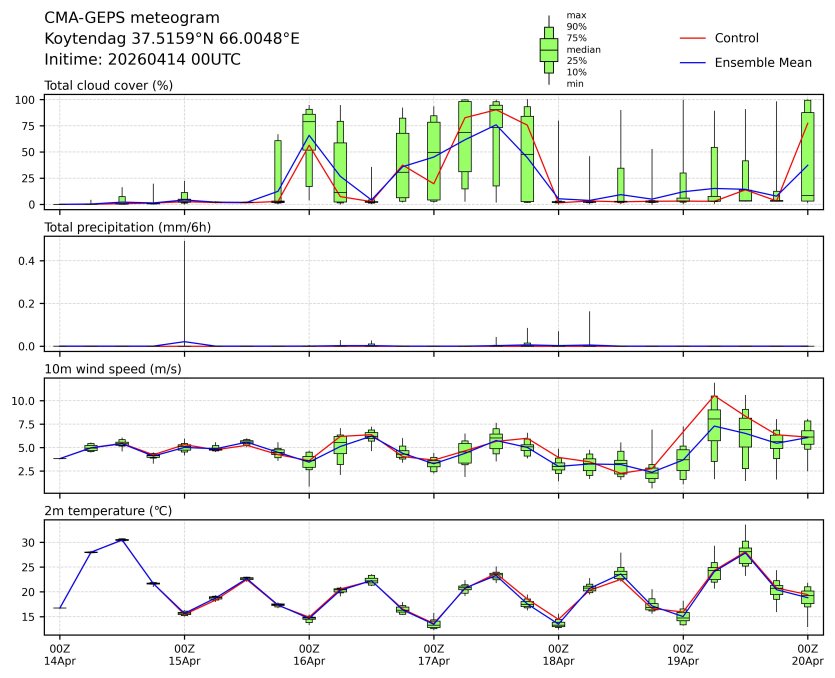
Task: Click the 00Z 16Apr time axis label
Action: 309,655
